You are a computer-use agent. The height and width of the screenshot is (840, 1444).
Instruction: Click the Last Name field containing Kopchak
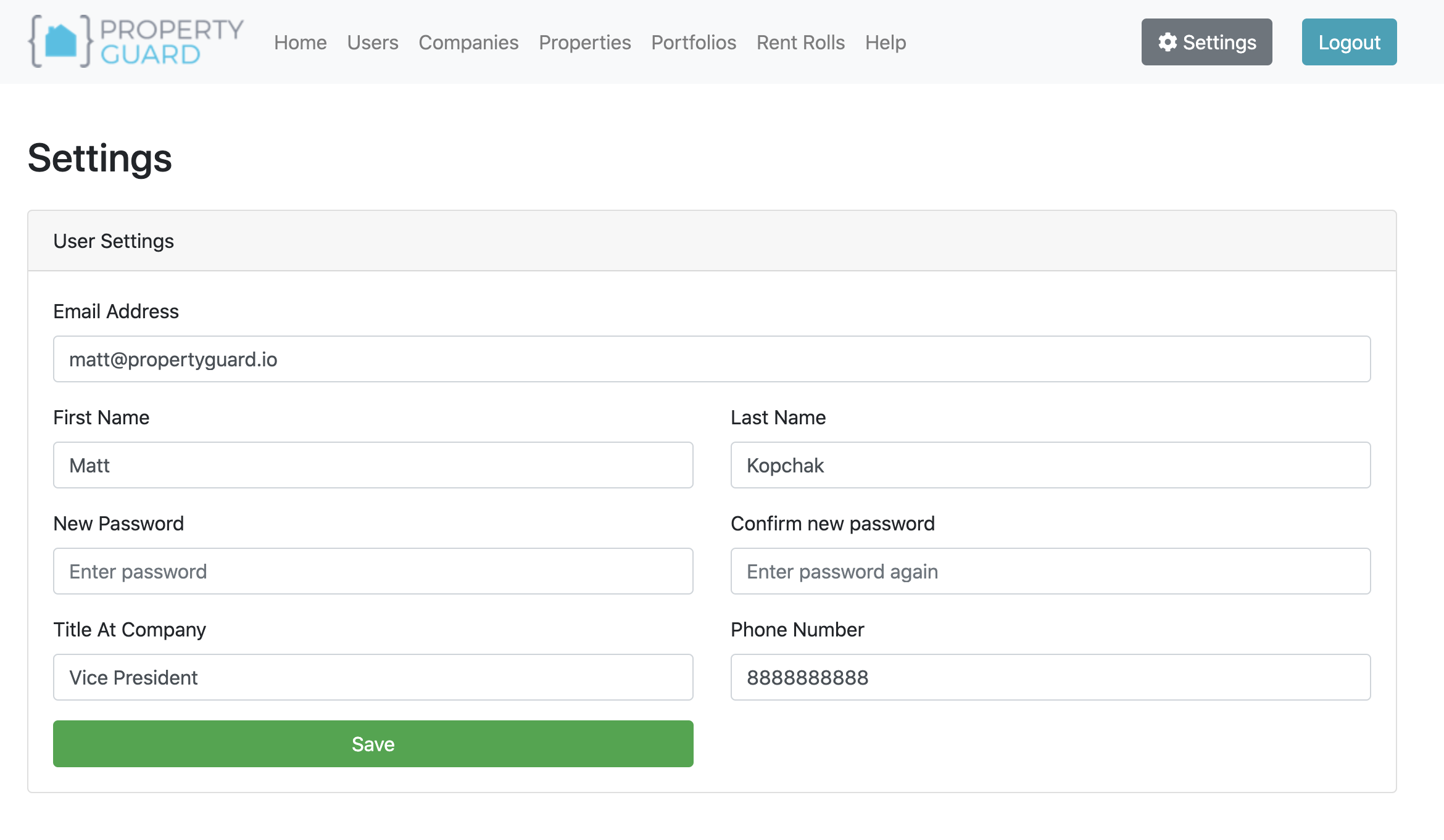point(1050,465)
